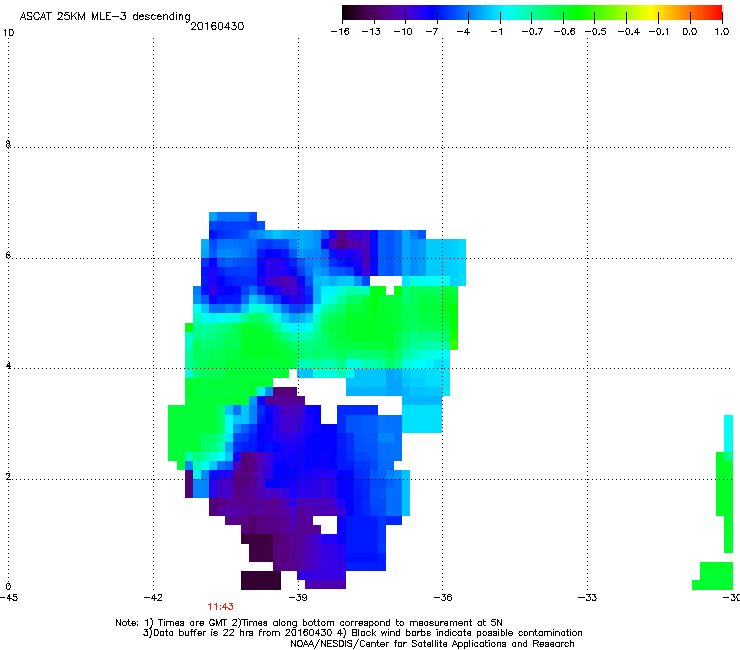Screen dimensions: 740x650
Task: Click the latitude 6 axis label
Action: [8, 255]
